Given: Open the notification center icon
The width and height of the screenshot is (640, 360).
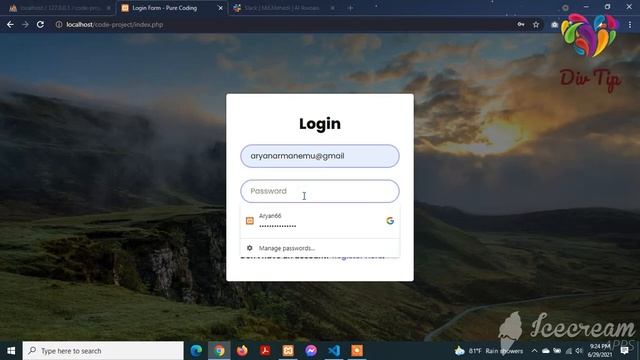Looking at the screenshot, I should 624,351.
